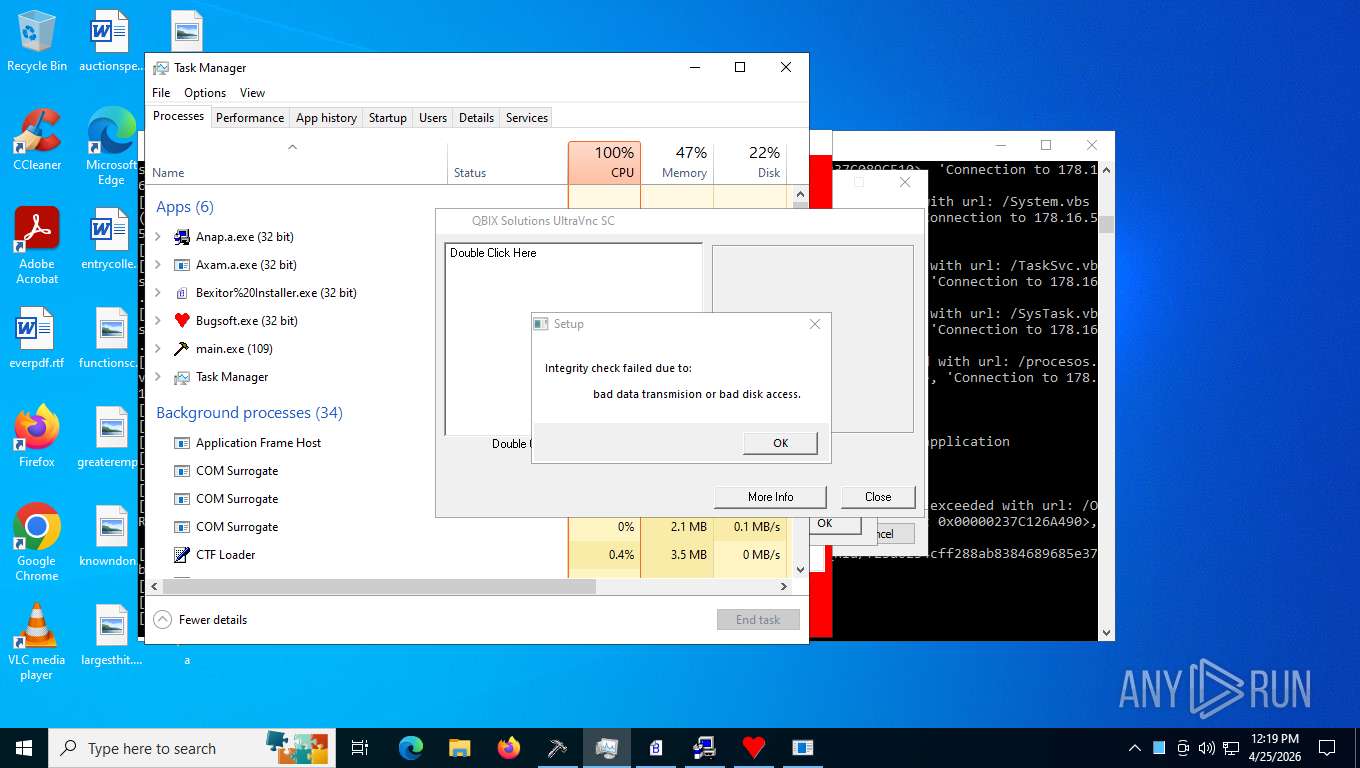Close the Setup dialog with X
This screenshot has height=768, width=1360.
point(815,324)
